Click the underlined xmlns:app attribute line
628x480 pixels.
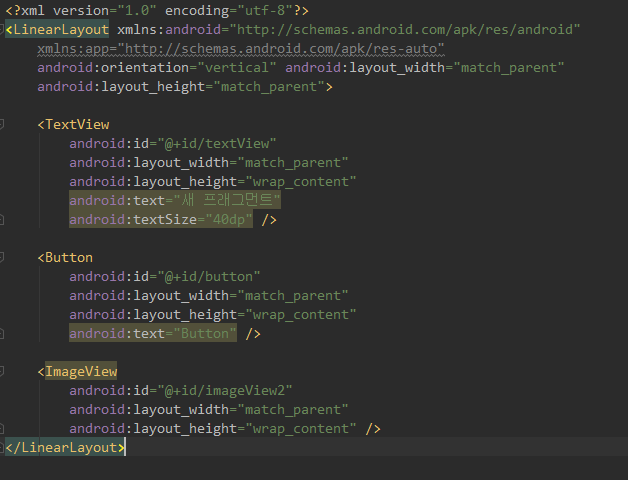241,48
